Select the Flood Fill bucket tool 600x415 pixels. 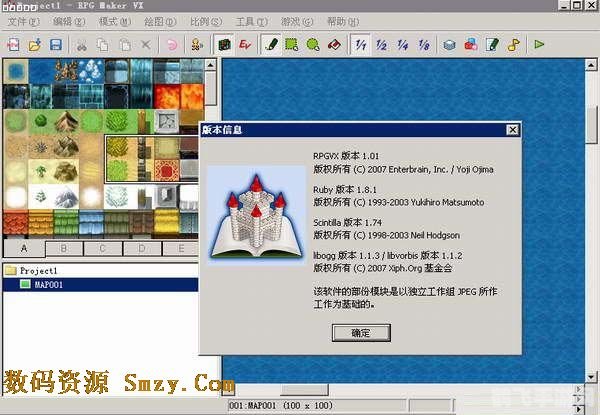coord(334,45)
